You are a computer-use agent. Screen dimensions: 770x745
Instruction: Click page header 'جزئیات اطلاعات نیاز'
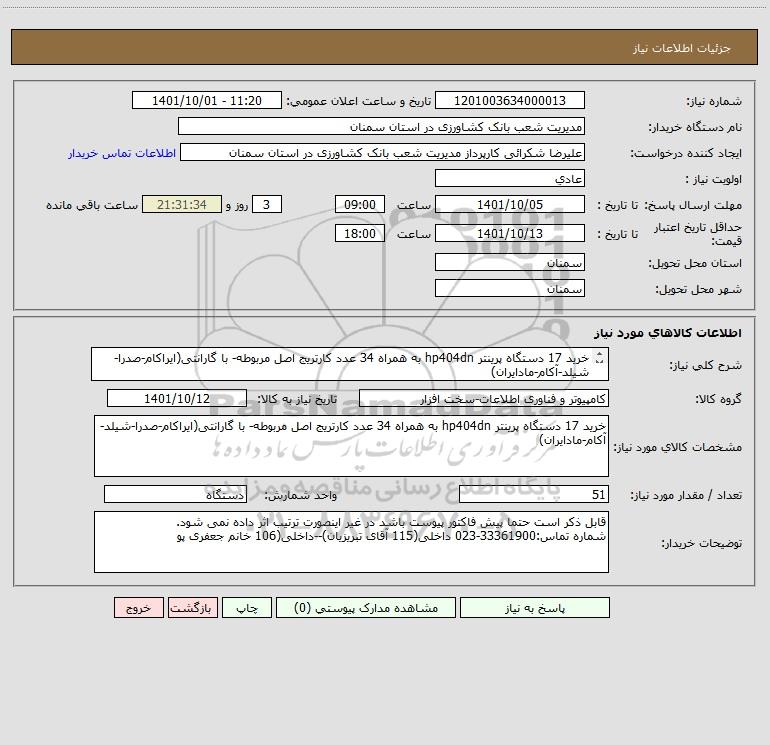click(x=682, y=48)
